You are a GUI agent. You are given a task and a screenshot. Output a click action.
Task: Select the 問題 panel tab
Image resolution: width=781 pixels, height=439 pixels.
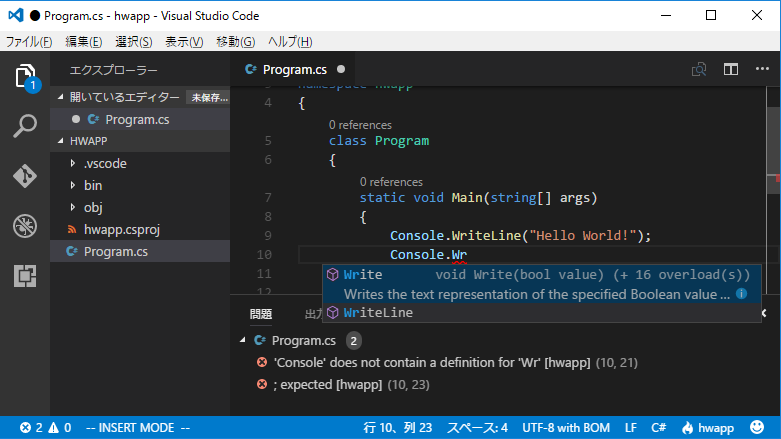coord(261,314)
